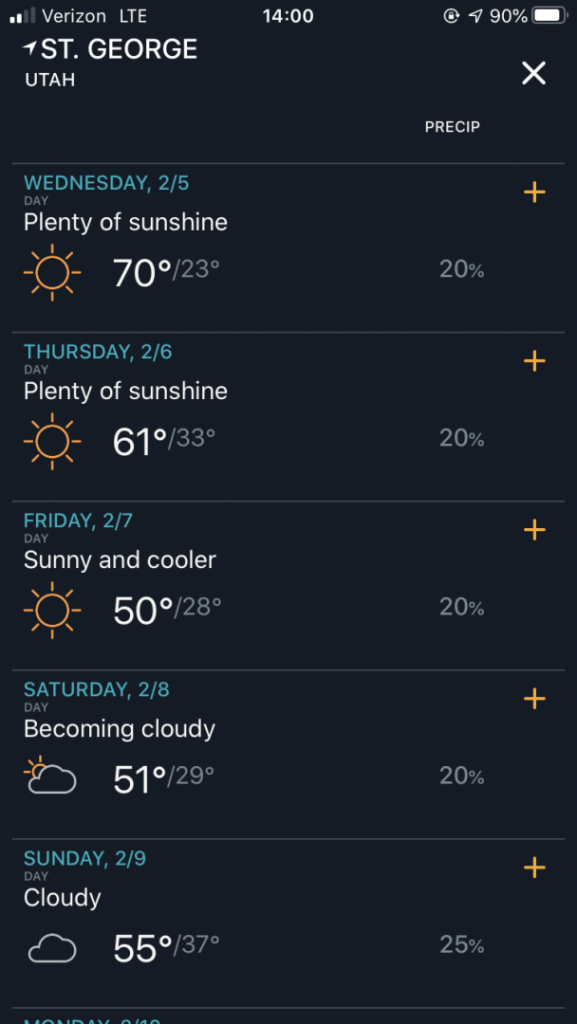Tap Sunday's cloud icon
The width and height of the screenshot is (577, 1024).
pyautogui.click(x=52, y=948)
